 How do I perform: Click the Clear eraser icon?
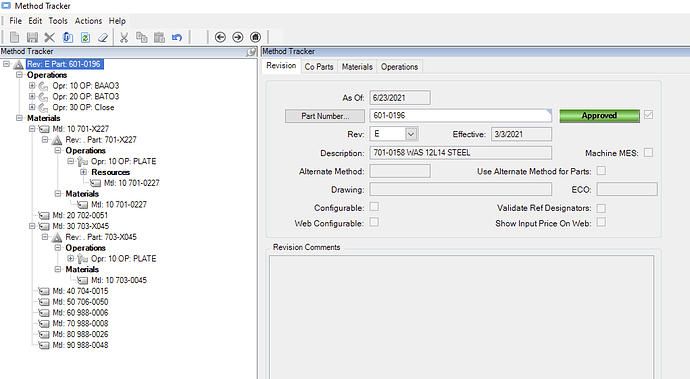pyautogui.click(x=103, y=37)
